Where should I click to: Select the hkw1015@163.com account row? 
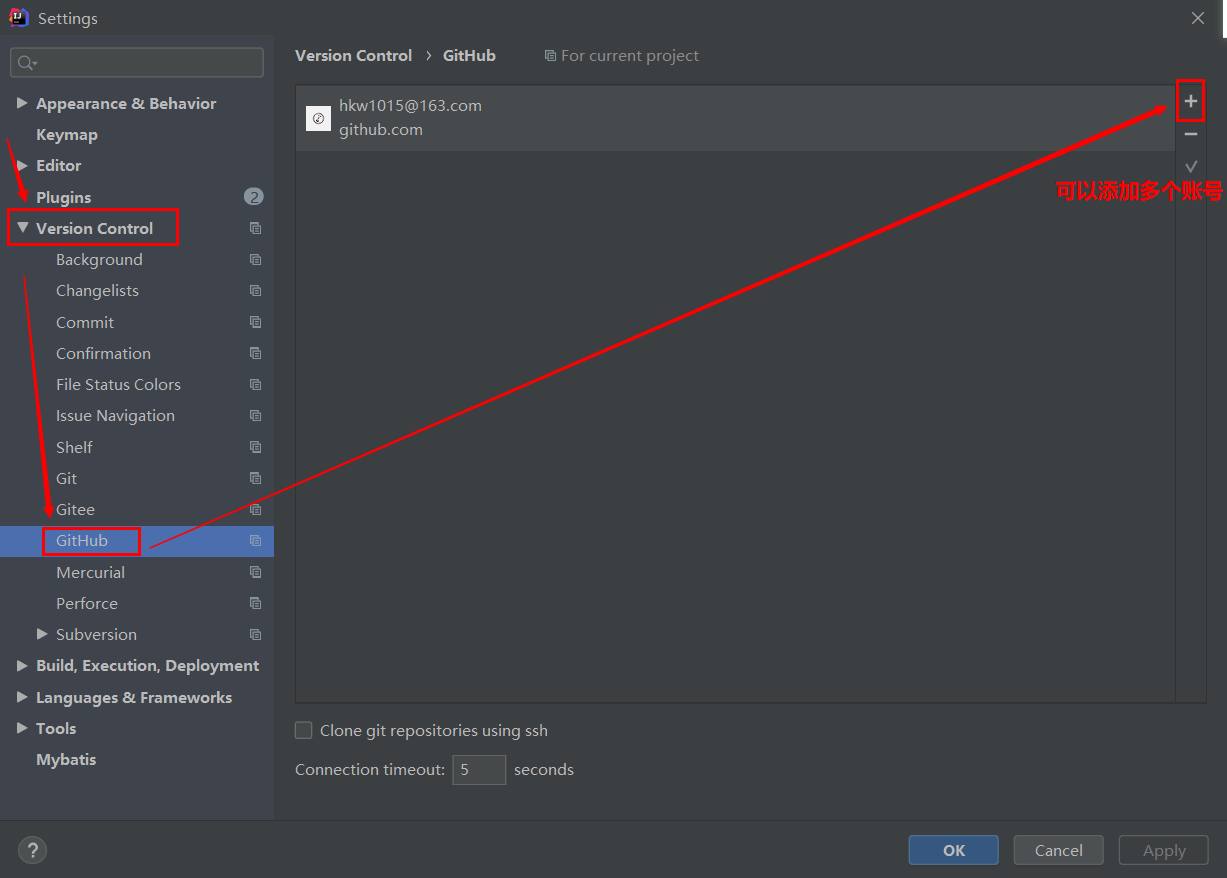[x=735, y=118]
